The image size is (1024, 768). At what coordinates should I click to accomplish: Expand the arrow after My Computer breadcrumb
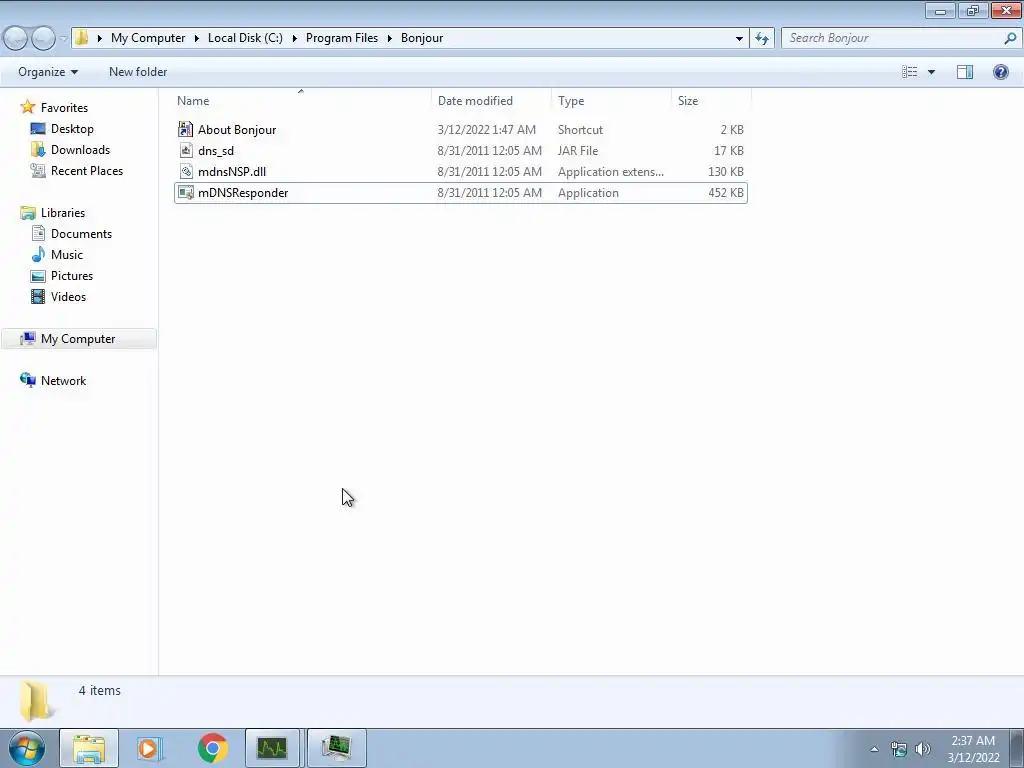click(x=197, y=39)
